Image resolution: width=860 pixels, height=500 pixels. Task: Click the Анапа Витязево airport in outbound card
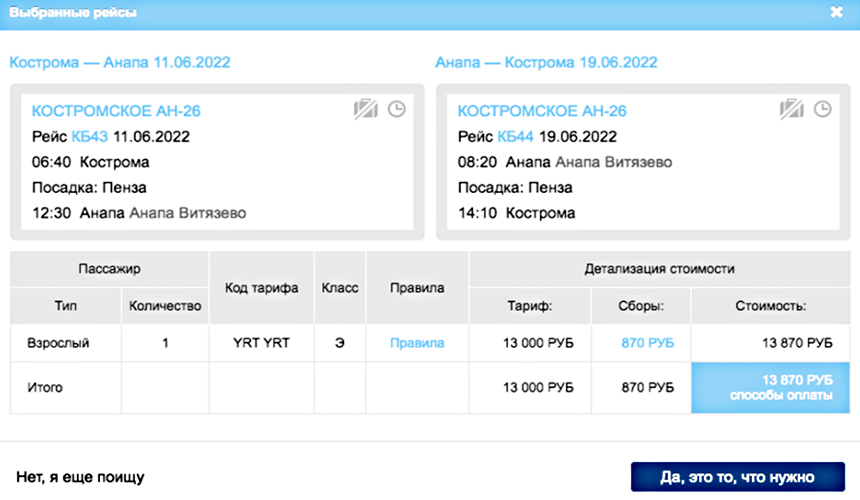point(187,212)
